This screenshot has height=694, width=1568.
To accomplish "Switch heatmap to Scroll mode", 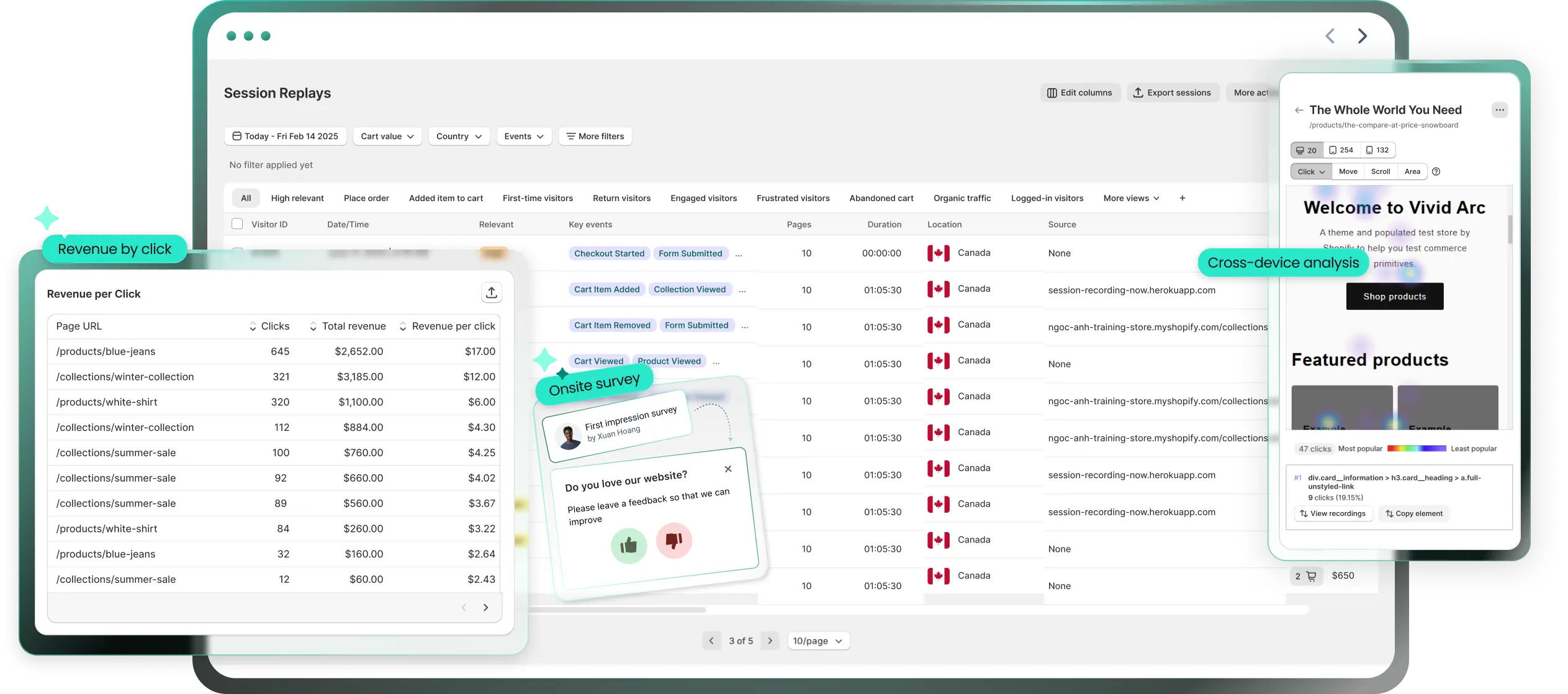I will pyautogui.click(x=1380, y=172).
